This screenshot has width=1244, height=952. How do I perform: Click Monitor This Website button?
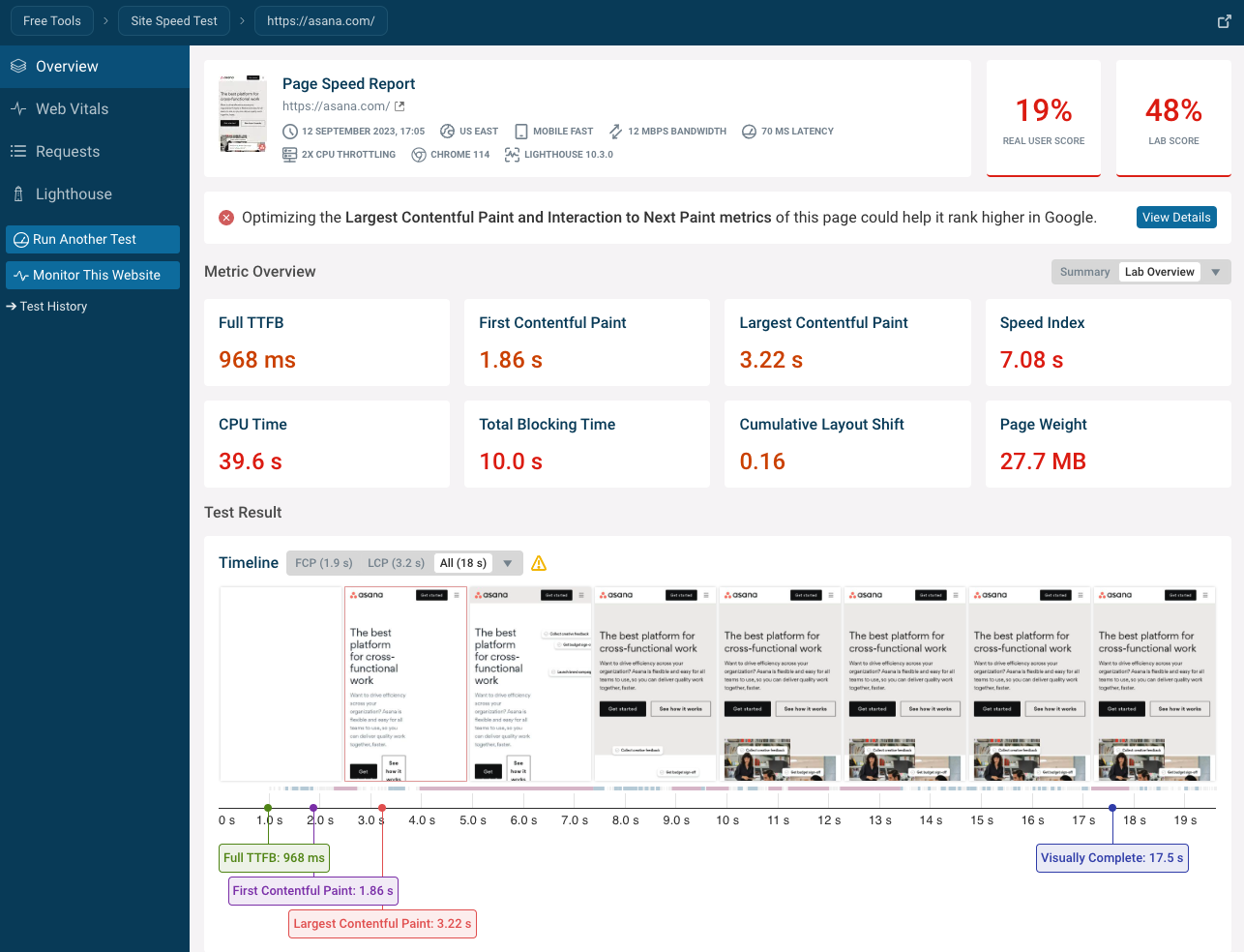93,276
